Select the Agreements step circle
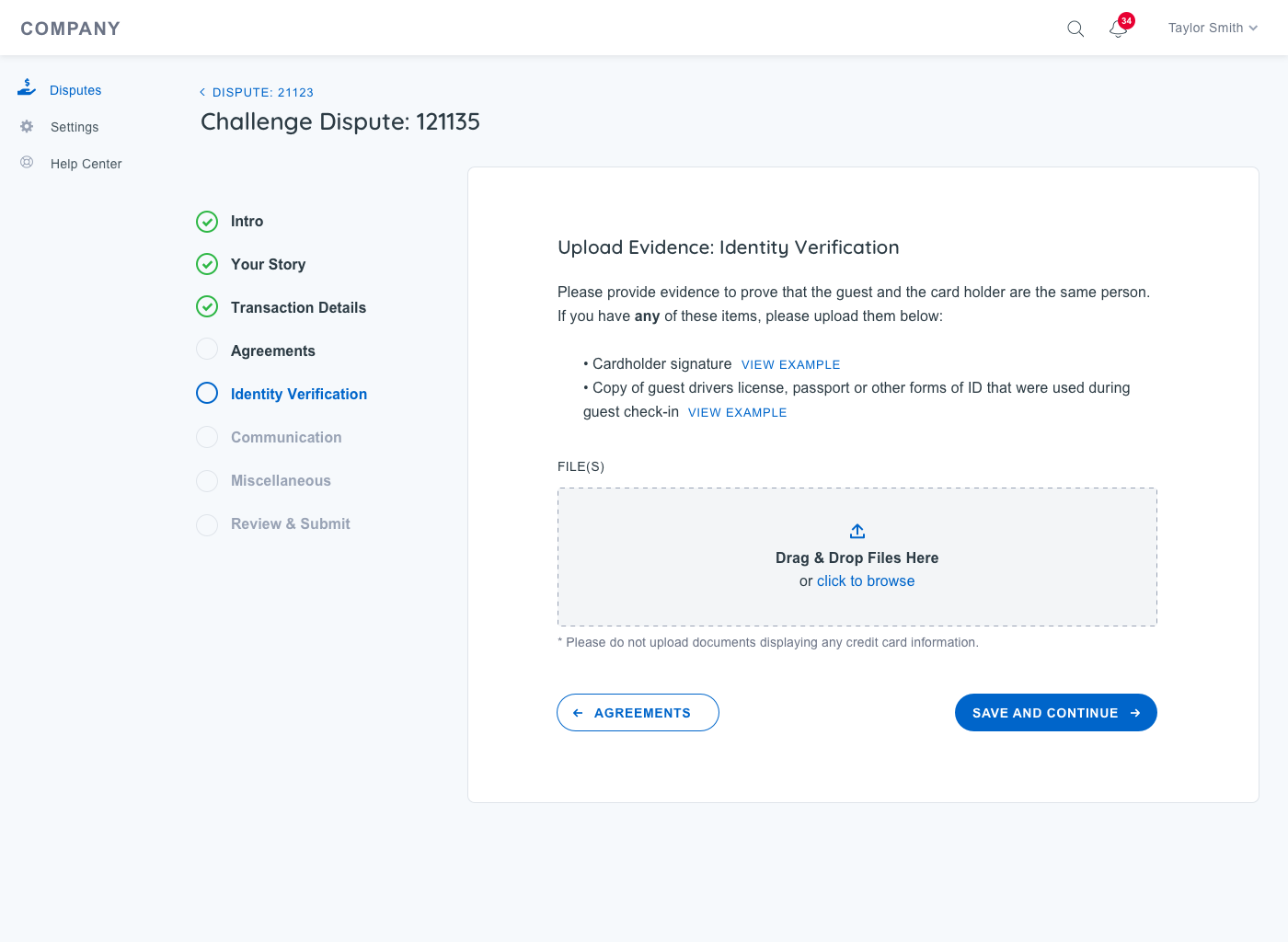The height and width of the screenshot is (942, 1288). point(207,350)
